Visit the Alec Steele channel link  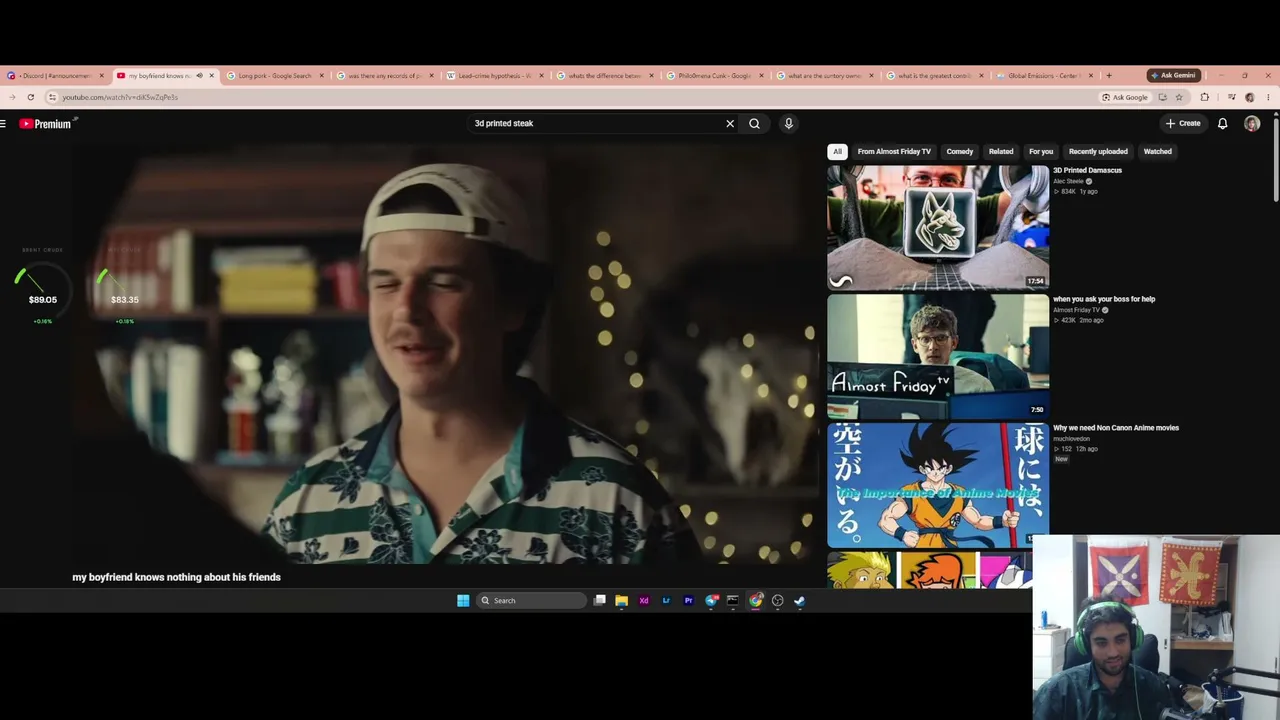1068,181
